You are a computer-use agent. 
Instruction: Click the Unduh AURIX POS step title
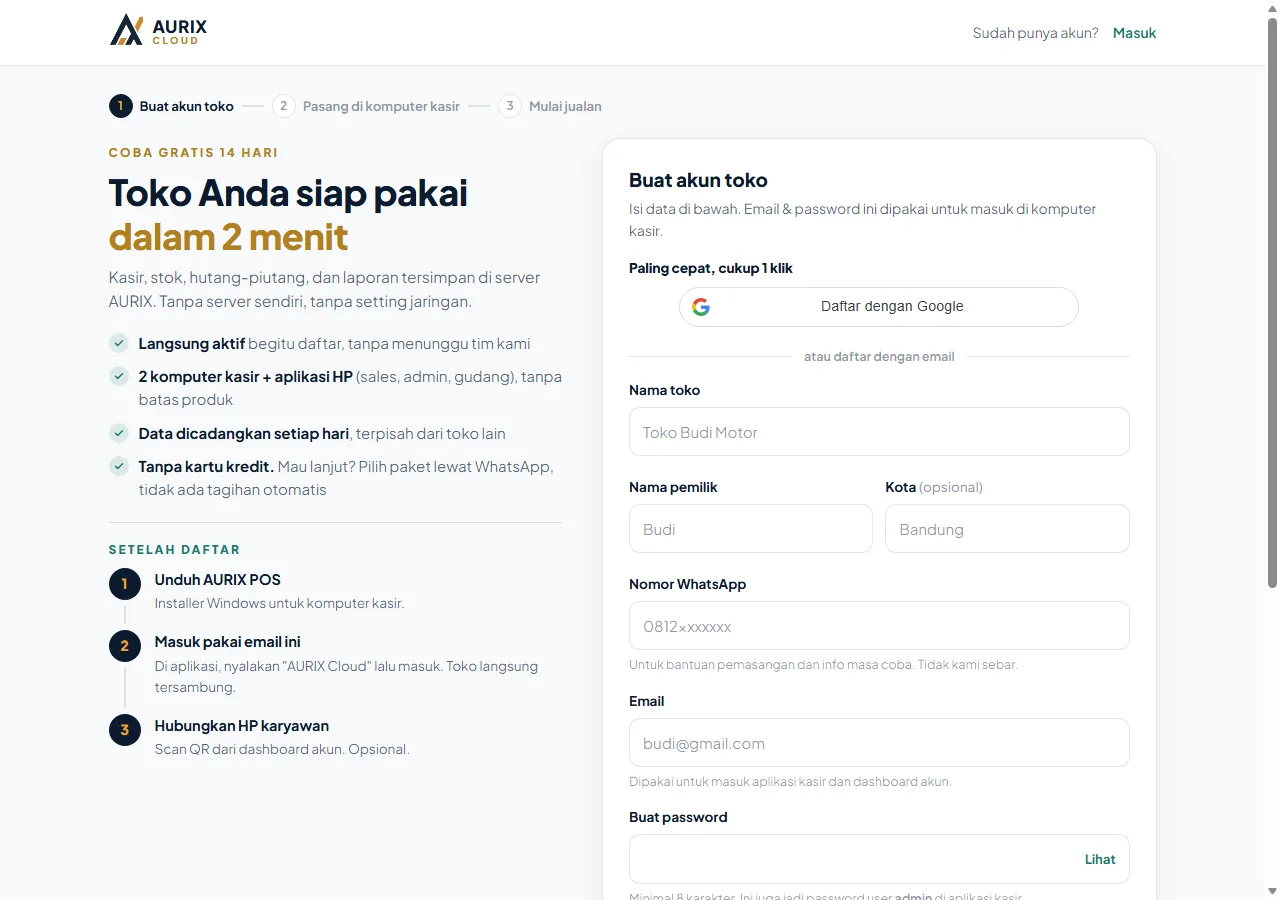click(217, 580)
